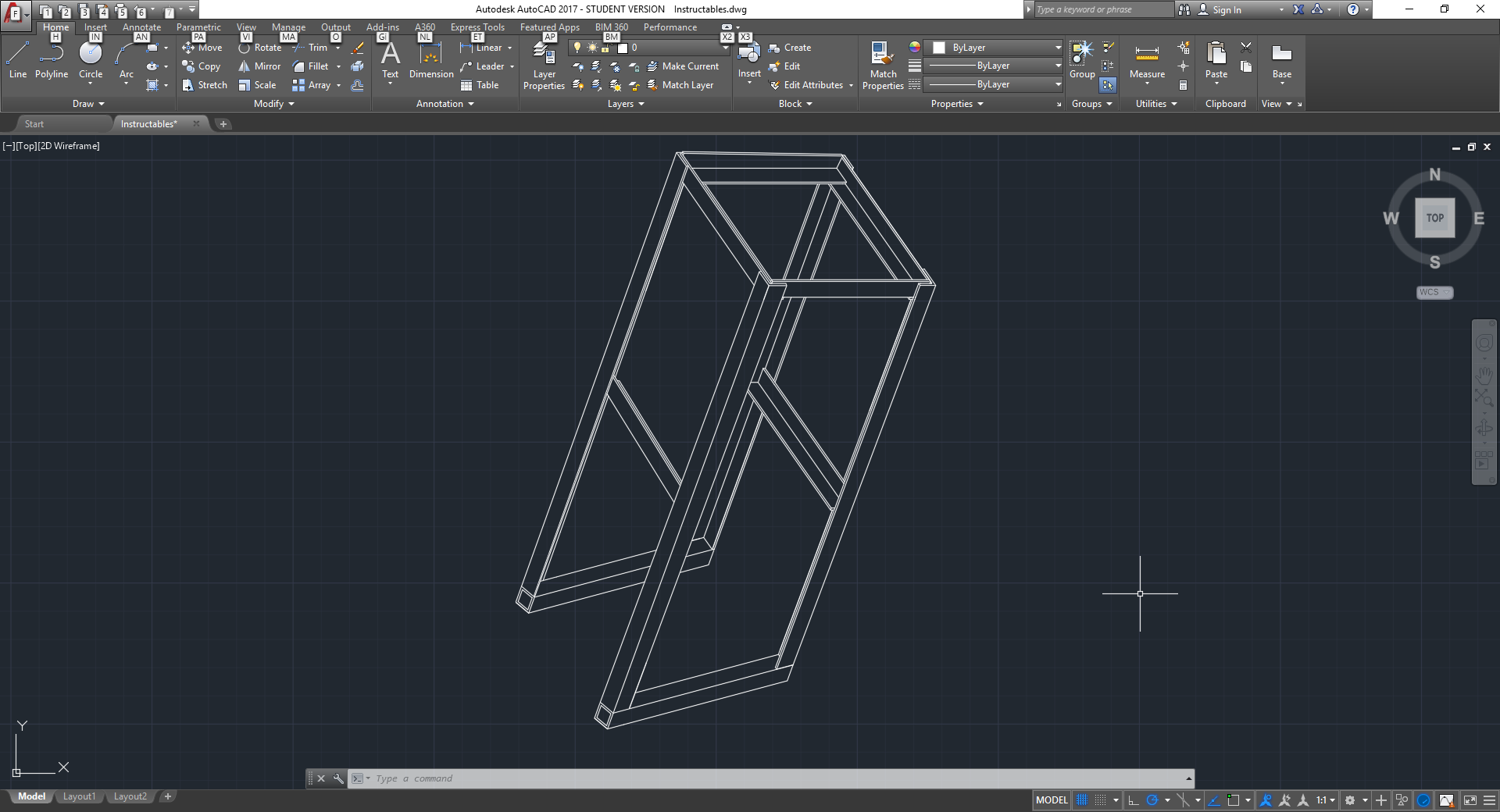Expand the Modify panel
Screen dimensions: 1500x812
[274, 104]
